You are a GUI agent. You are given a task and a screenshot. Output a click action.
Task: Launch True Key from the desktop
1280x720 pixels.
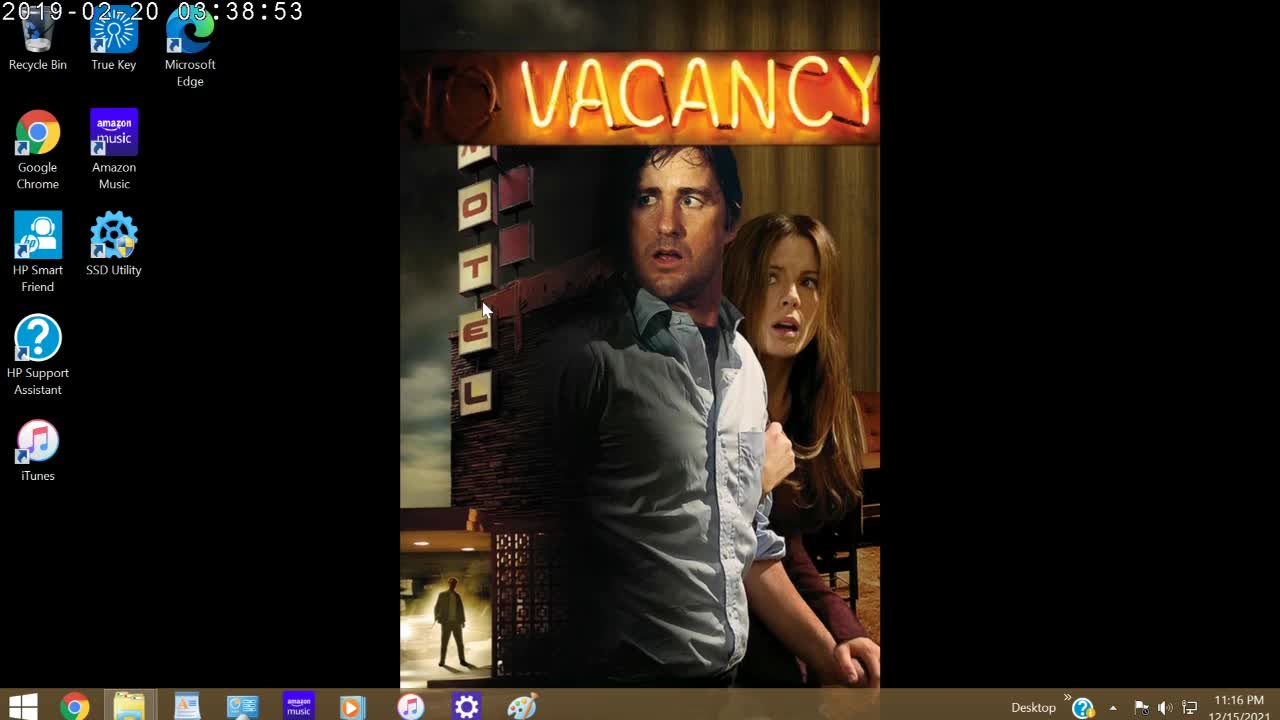pos(114,40)
